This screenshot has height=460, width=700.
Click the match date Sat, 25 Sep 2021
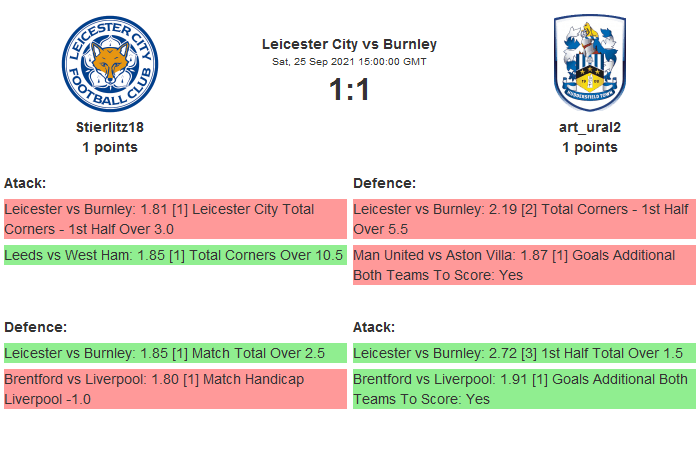click(x=349, y=61)
